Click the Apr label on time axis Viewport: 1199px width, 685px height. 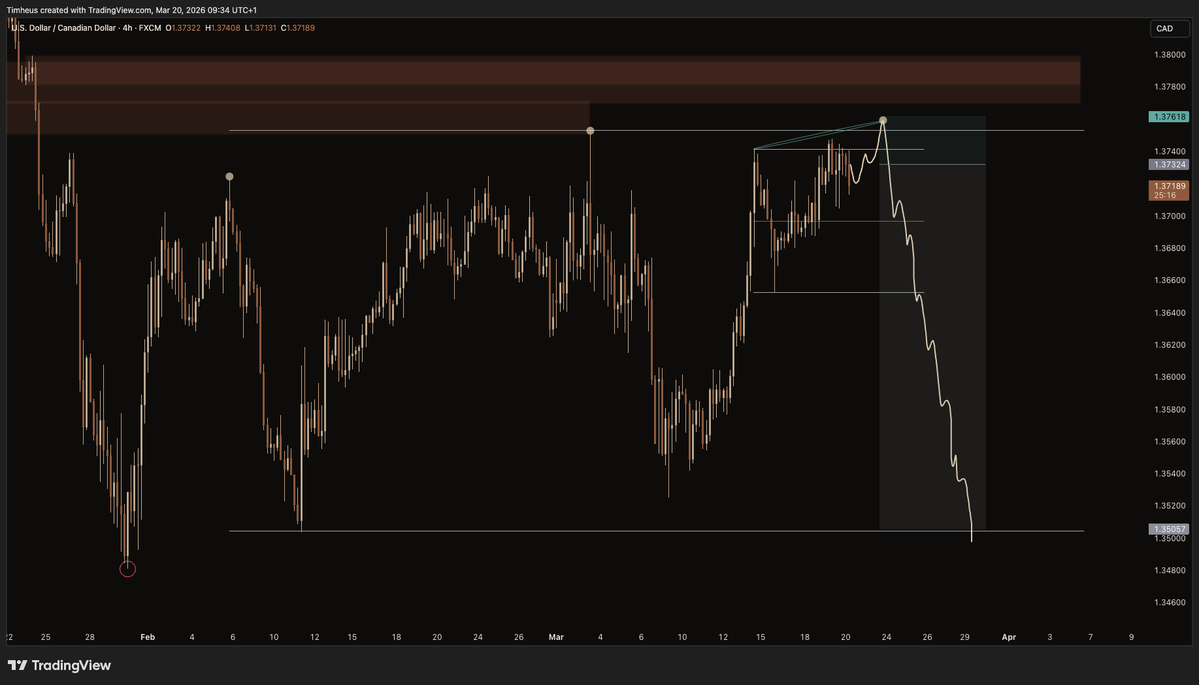pyautogui.click(x=1009, y=637)
